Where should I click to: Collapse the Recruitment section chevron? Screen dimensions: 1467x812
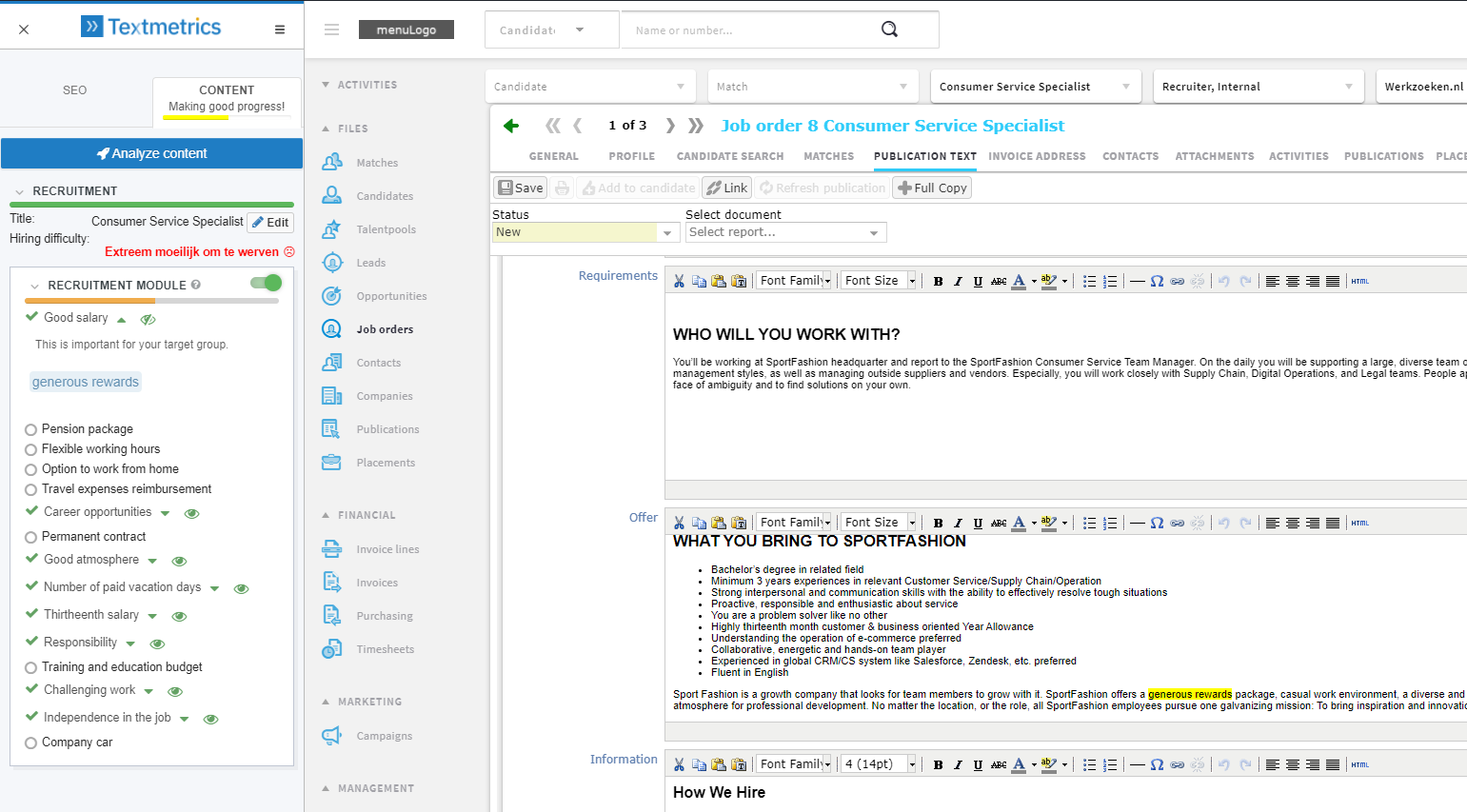pyautogui.click(x=18, y=192)
